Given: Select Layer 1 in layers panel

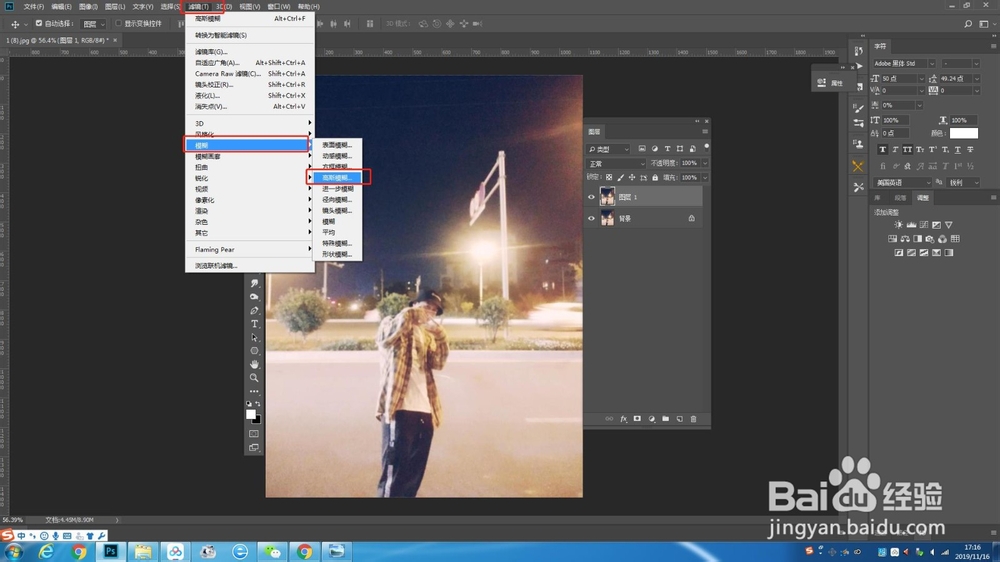Looking at the screenshot, I should (x=644, y=197).
